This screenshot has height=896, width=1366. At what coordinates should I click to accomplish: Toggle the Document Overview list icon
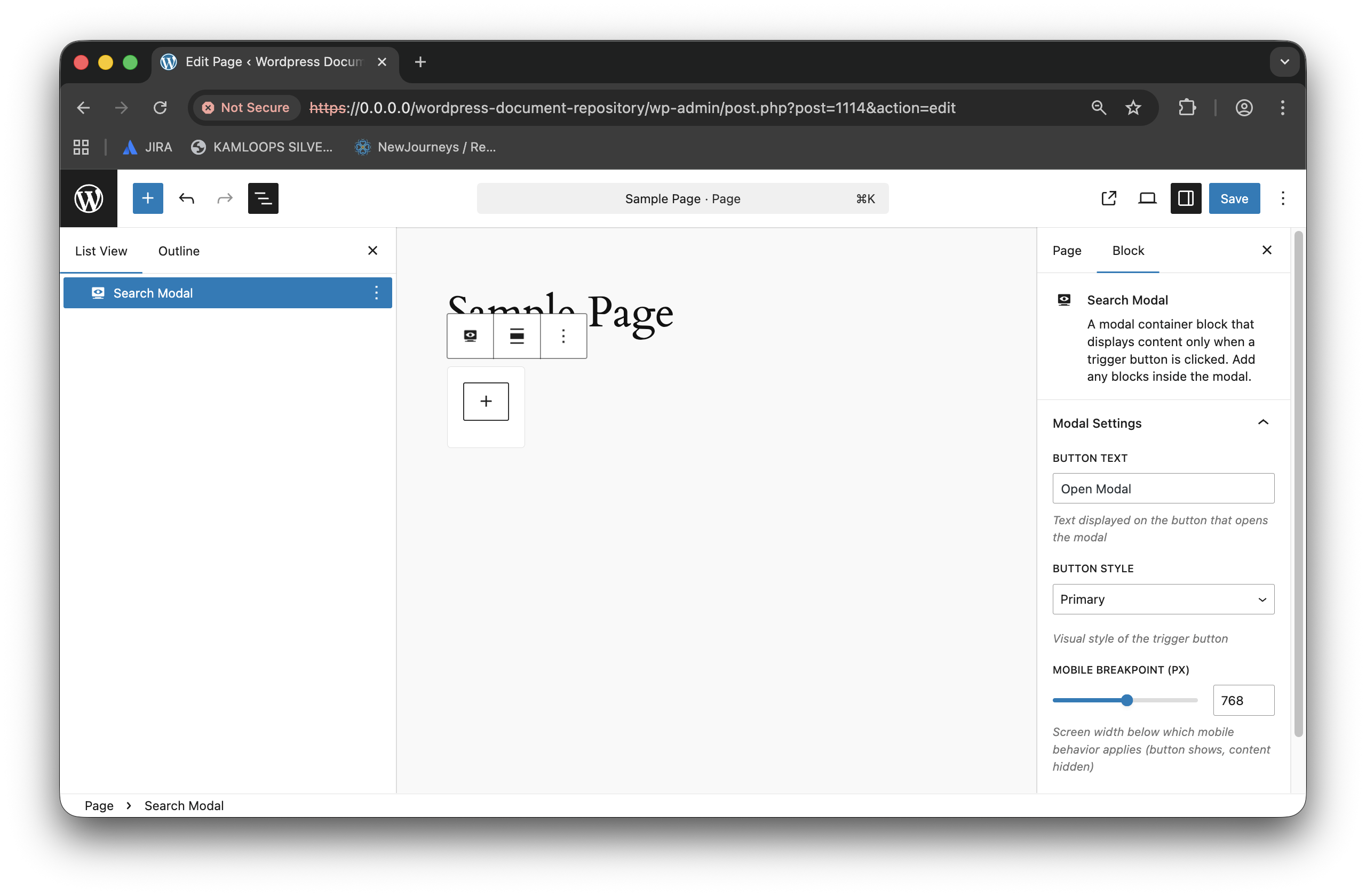(263, 198)
